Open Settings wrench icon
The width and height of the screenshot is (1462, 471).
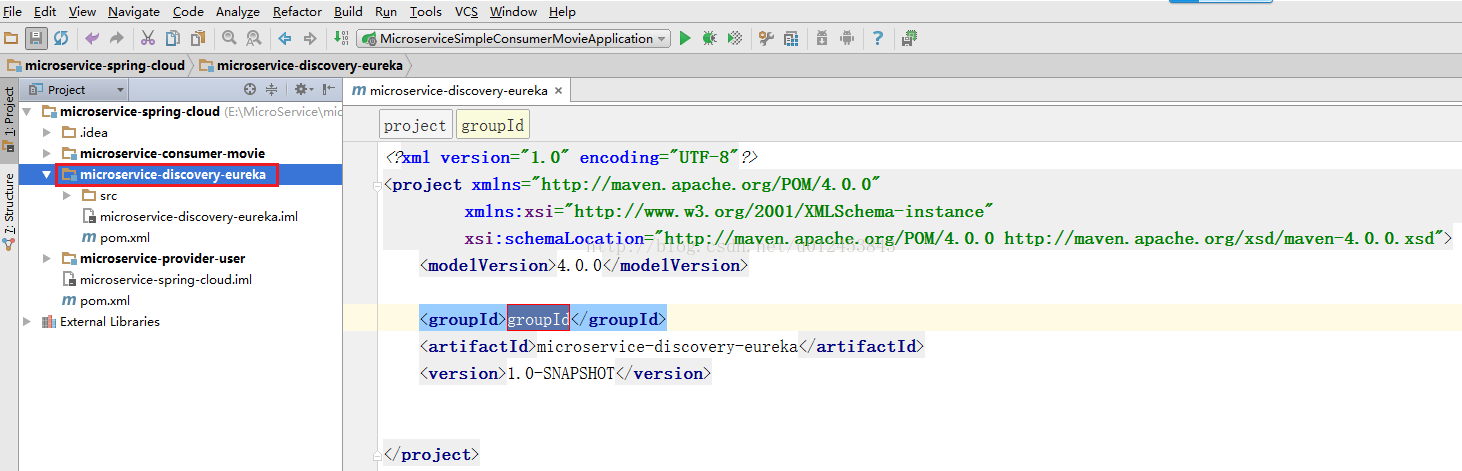767,38
